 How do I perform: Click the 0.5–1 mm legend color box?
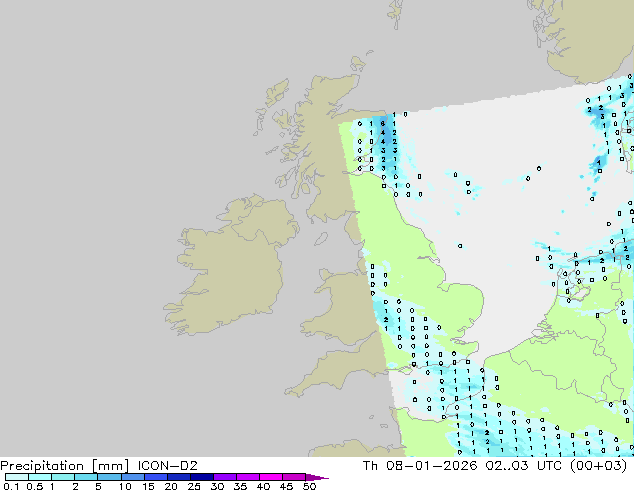tap(40, 477)
